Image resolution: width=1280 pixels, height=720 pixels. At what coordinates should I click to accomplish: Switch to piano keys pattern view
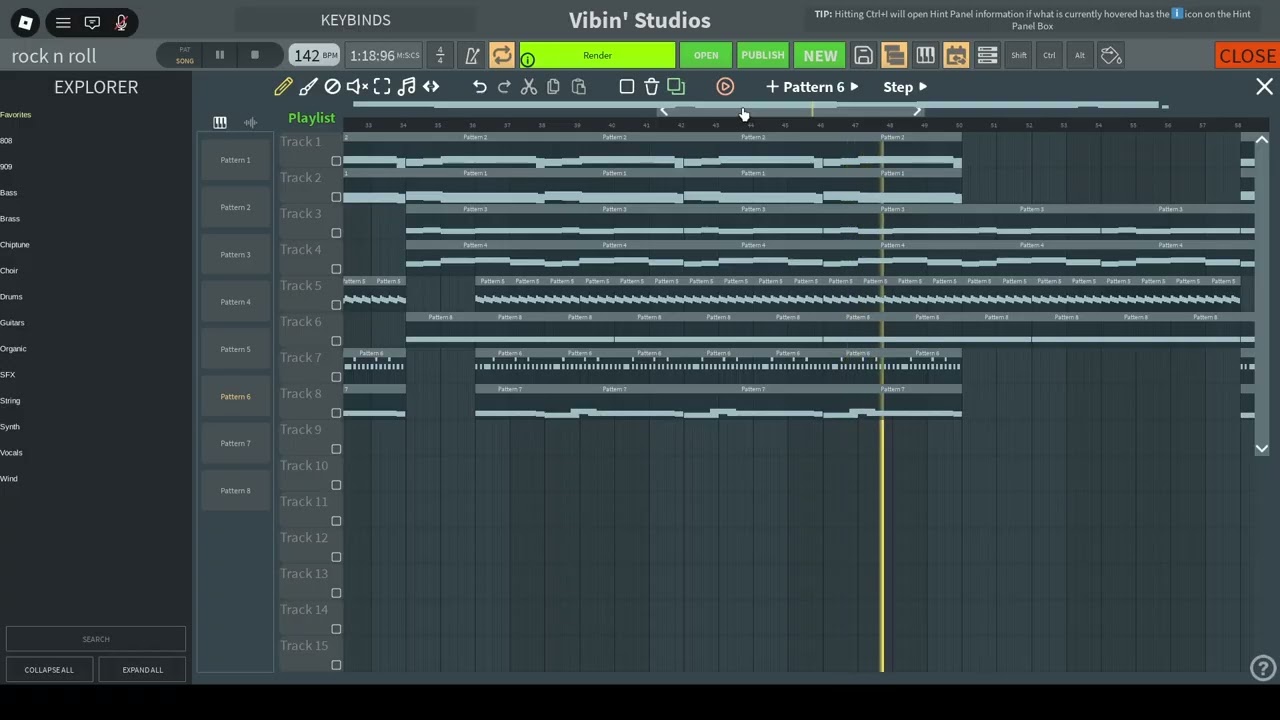220,122
